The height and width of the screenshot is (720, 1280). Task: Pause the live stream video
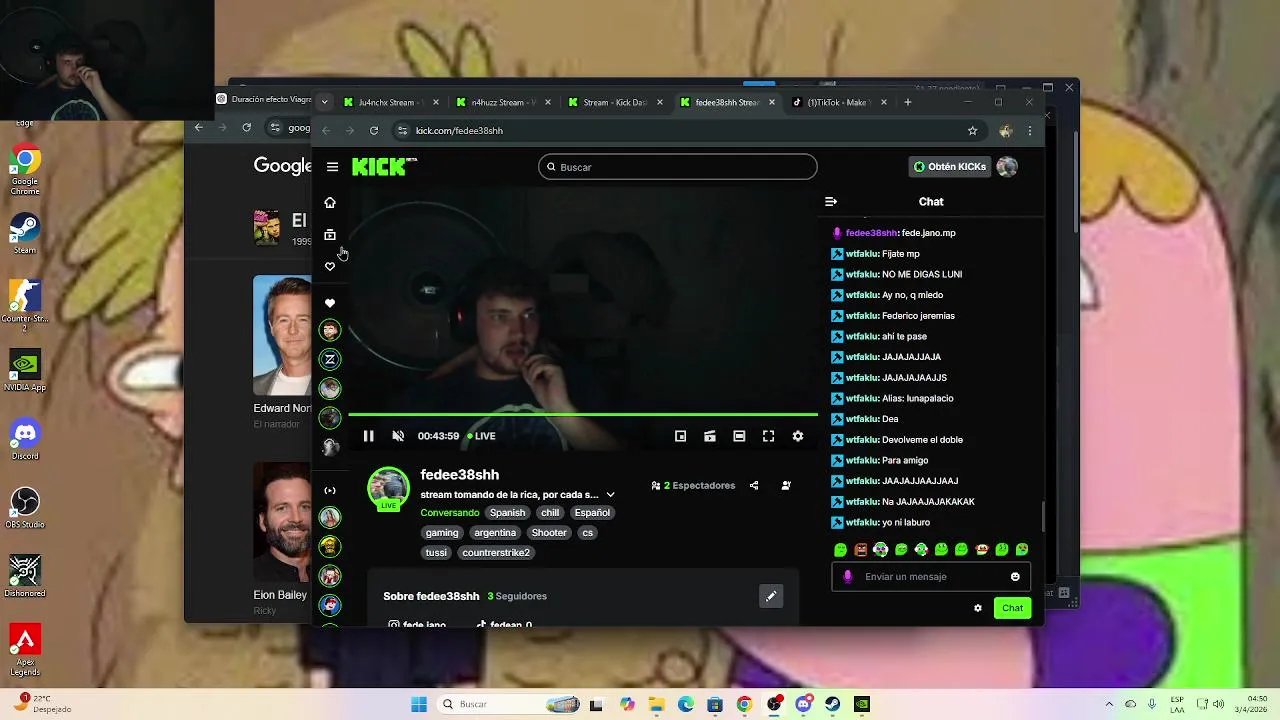(368, 436)
